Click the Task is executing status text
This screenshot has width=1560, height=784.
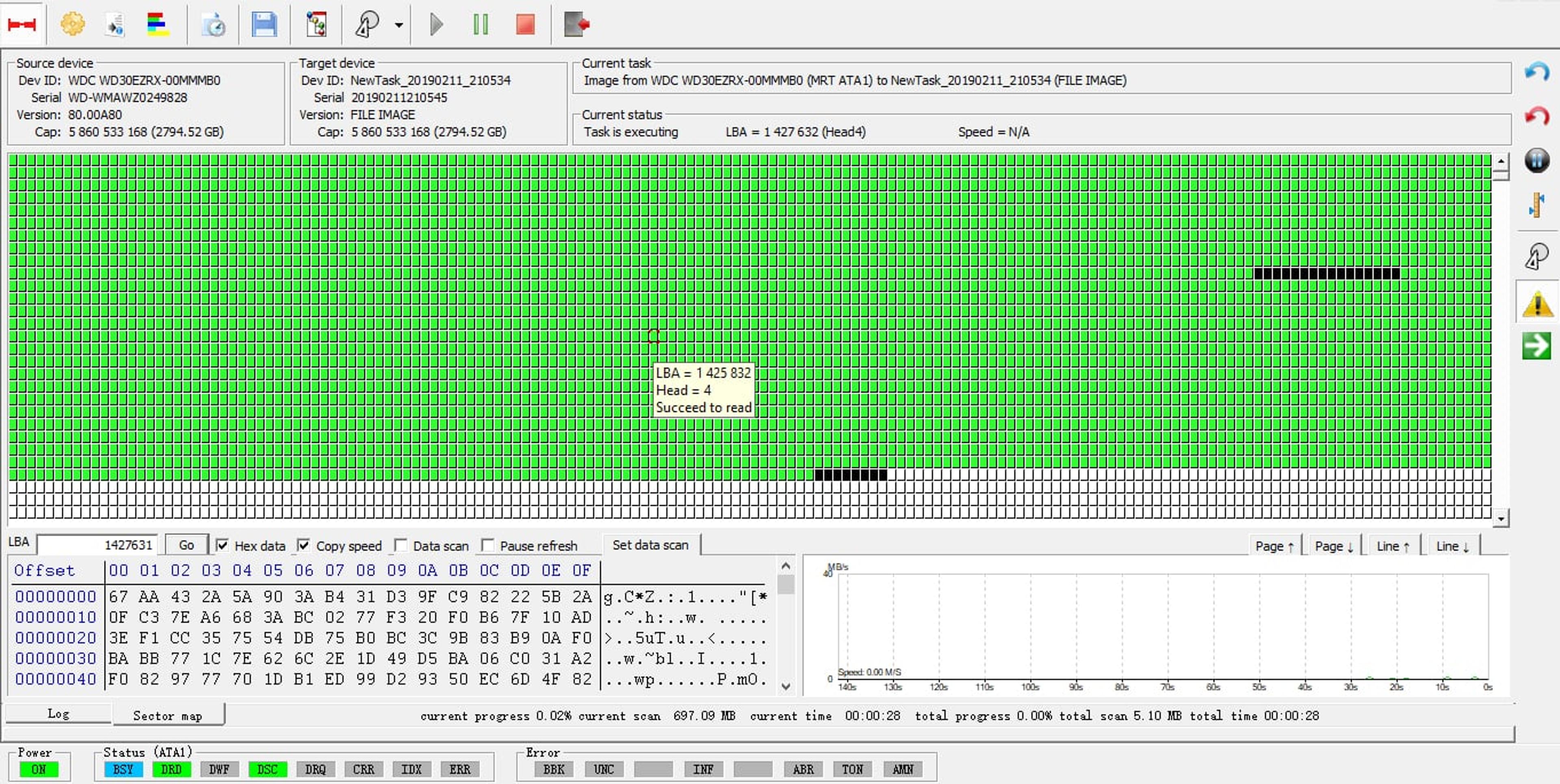(x=630, y=131)
